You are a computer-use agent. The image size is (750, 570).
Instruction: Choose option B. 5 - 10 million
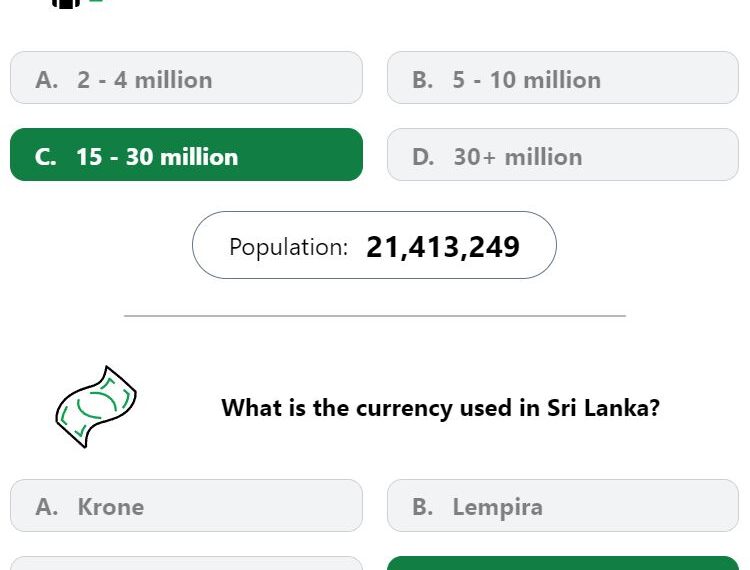562,78
